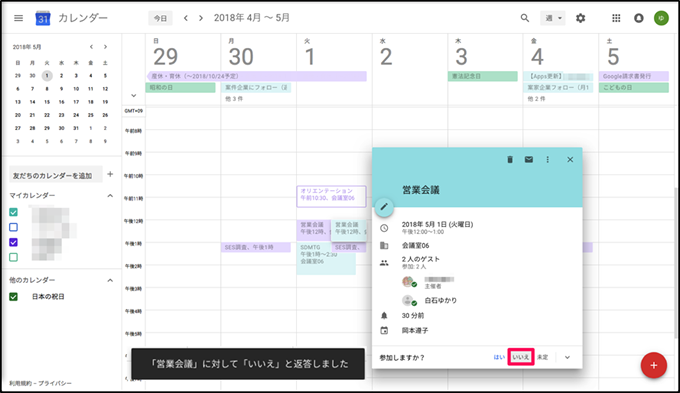
Task: Click the 2 人のゲスト heading
Action: [421, 259]
